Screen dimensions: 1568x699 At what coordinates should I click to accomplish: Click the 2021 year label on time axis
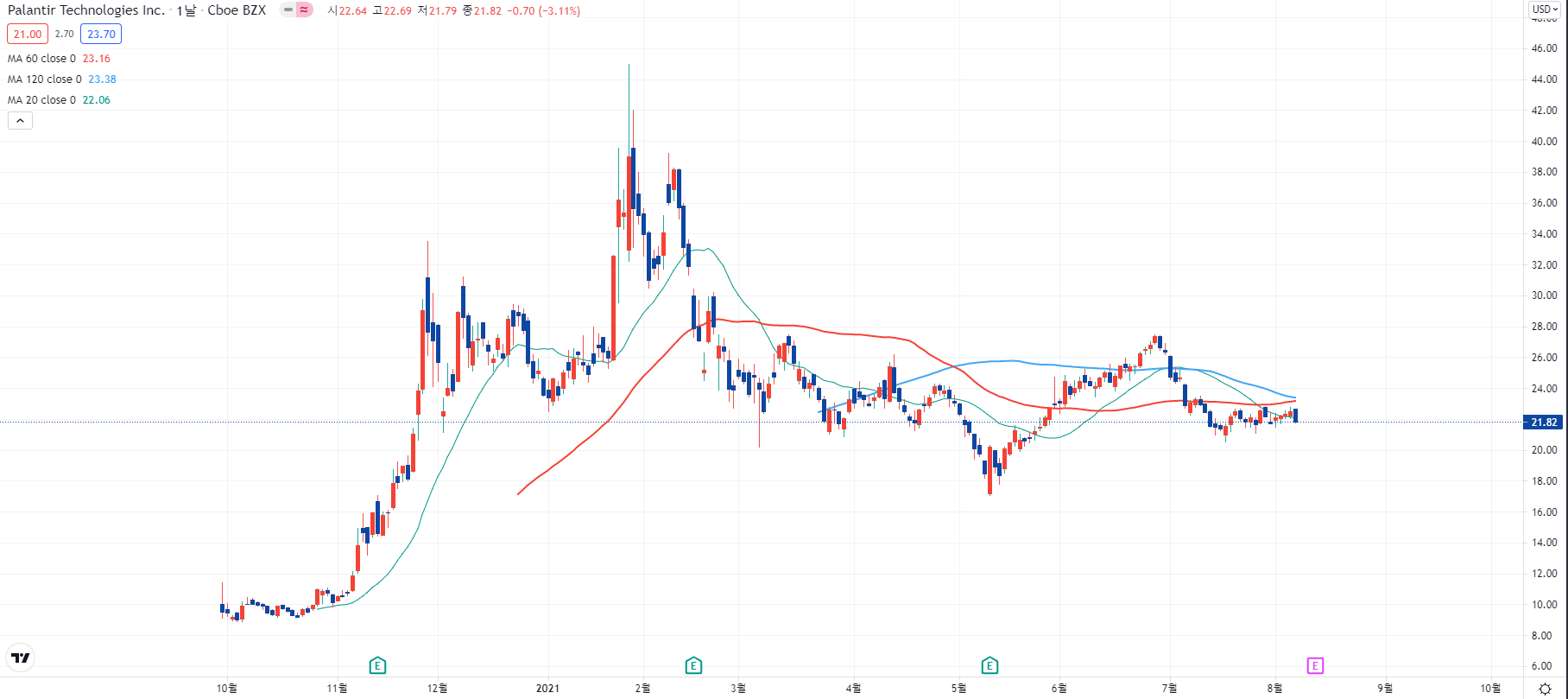547,689
